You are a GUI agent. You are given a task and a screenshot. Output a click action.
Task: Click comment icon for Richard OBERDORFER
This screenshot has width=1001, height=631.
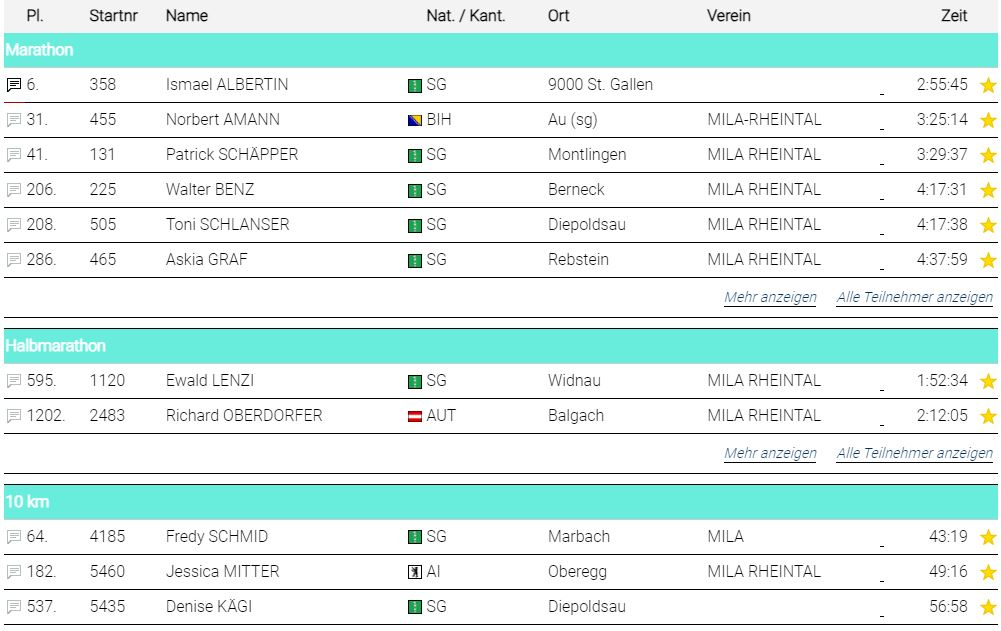[14, 416]
